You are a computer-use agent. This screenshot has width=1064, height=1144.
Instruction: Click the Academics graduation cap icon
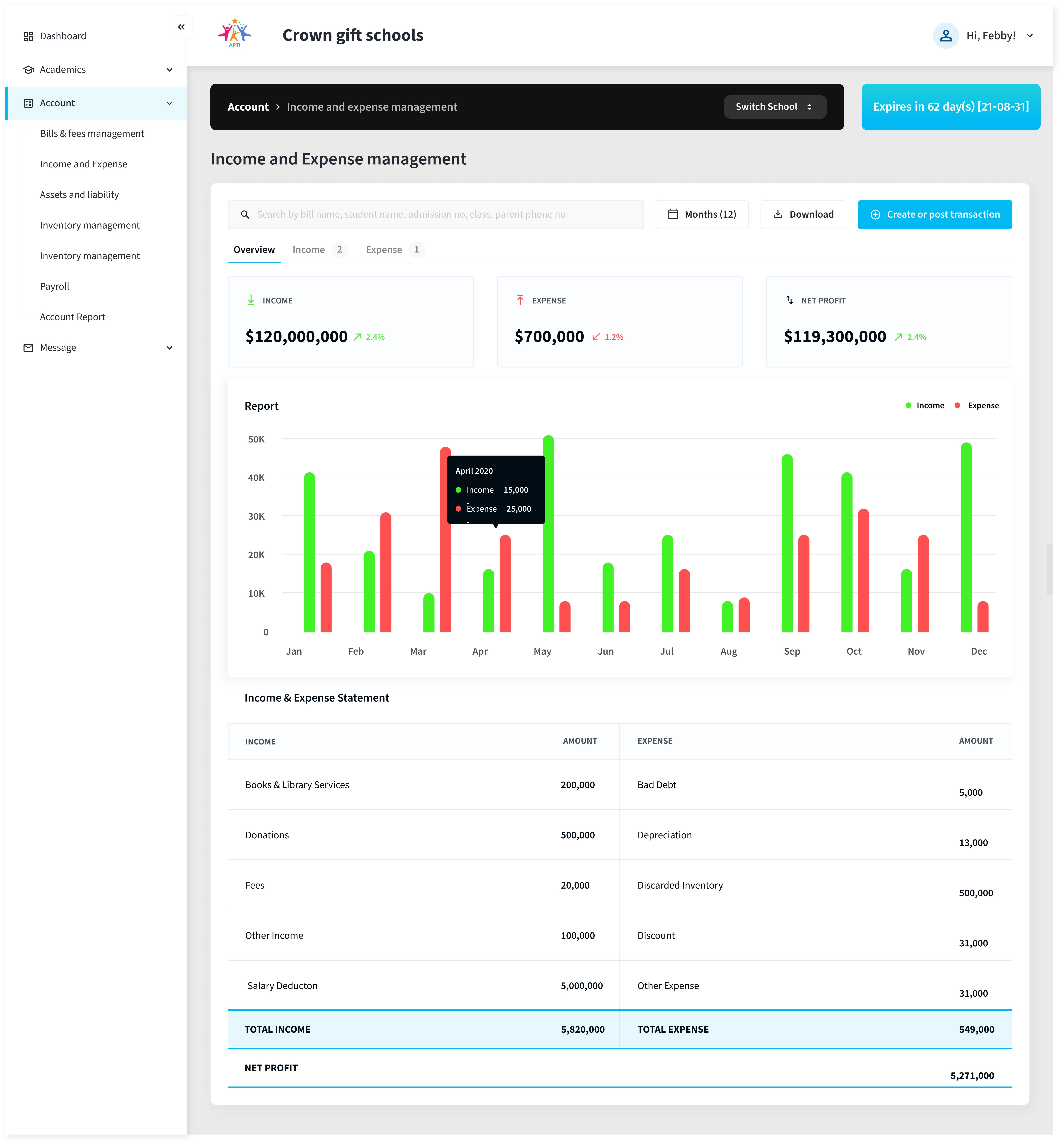[28, 70]
